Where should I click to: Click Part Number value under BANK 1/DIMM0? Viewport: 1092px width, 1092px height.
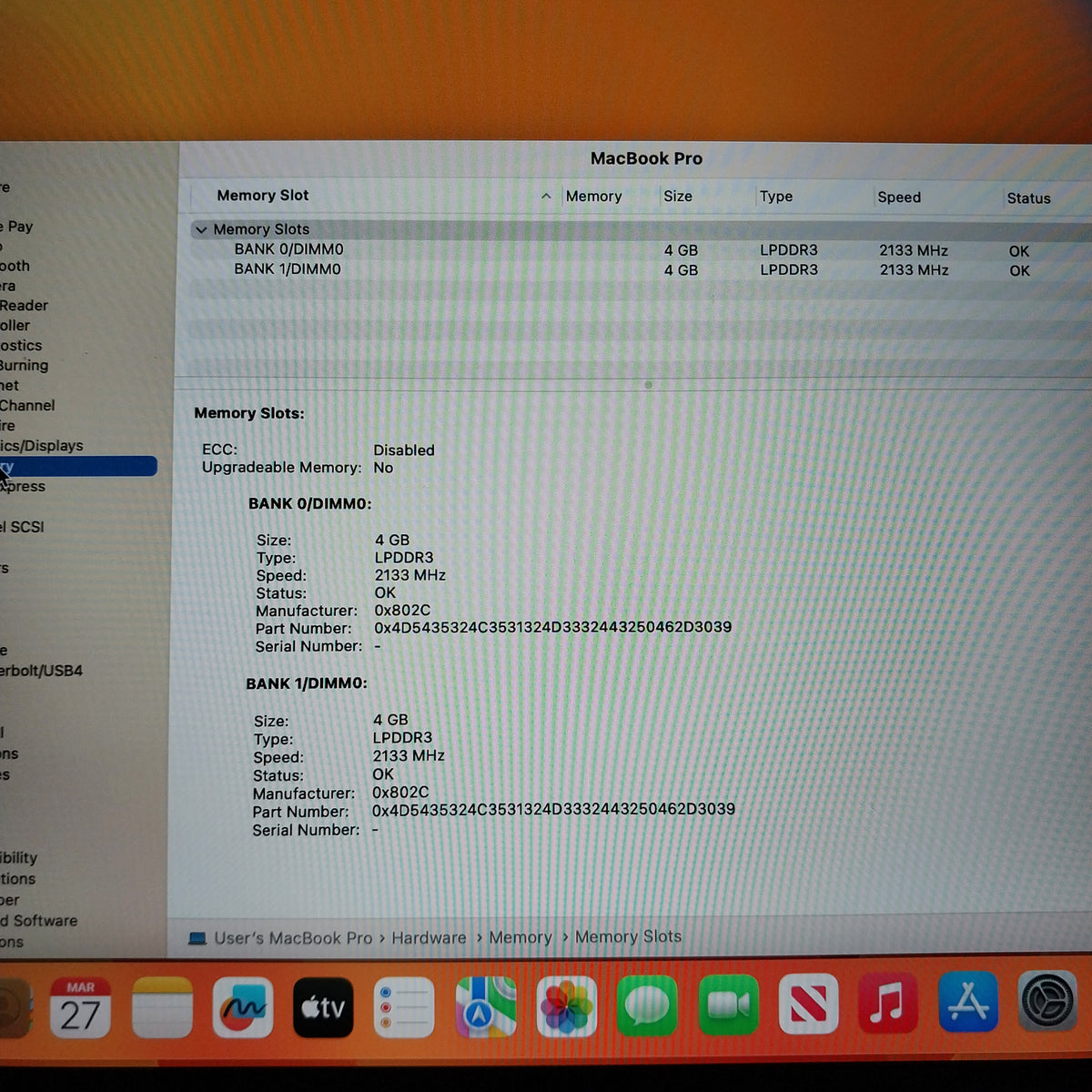[x=553, y=809]
